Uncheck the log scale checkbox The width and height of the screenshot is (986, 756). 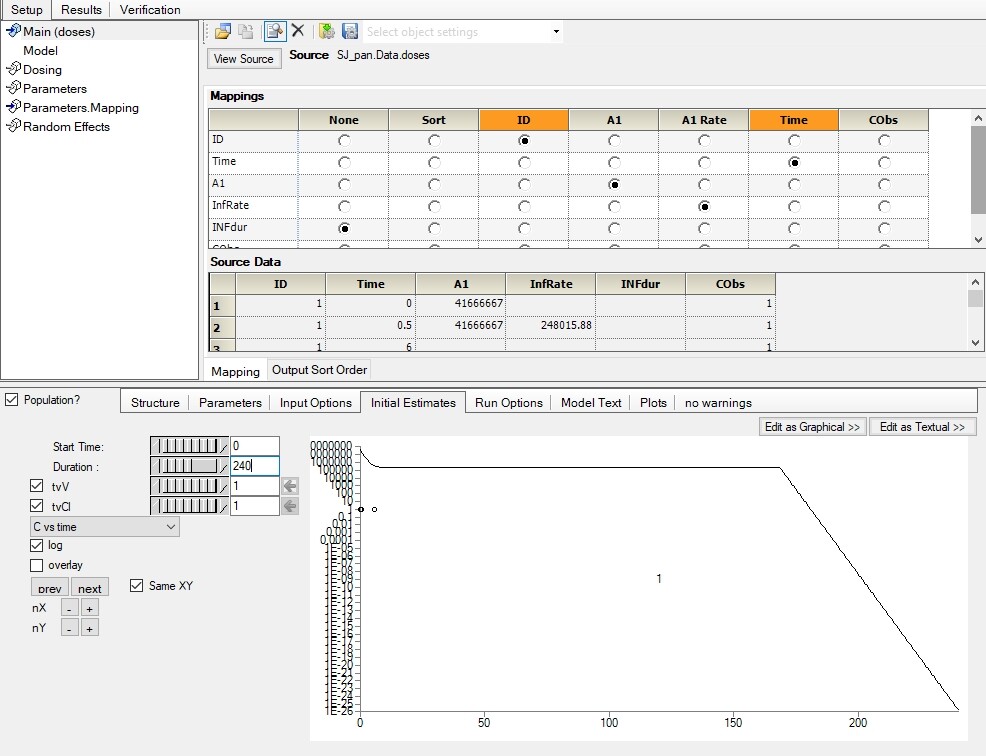click(x=36, y=545)
